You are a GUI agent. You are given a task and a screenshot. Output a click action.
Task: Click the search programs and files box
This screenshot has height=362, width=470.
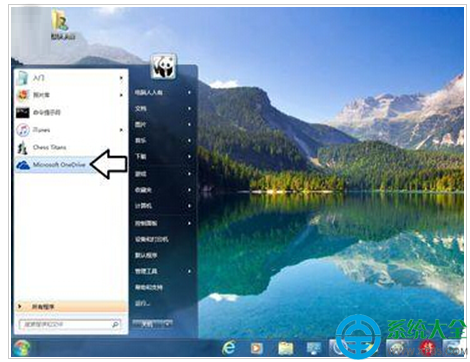point(69,324)
